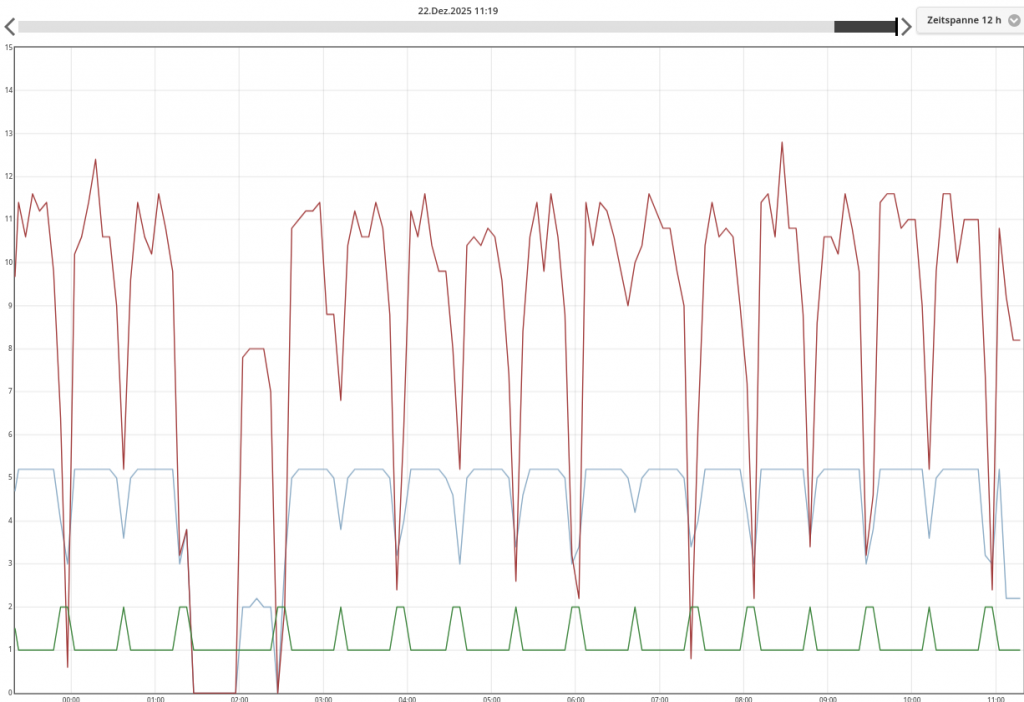Viewport: 1024px width, 702px height.
Task: Click the left arrow to go back in time
Action: pos(9,26)
